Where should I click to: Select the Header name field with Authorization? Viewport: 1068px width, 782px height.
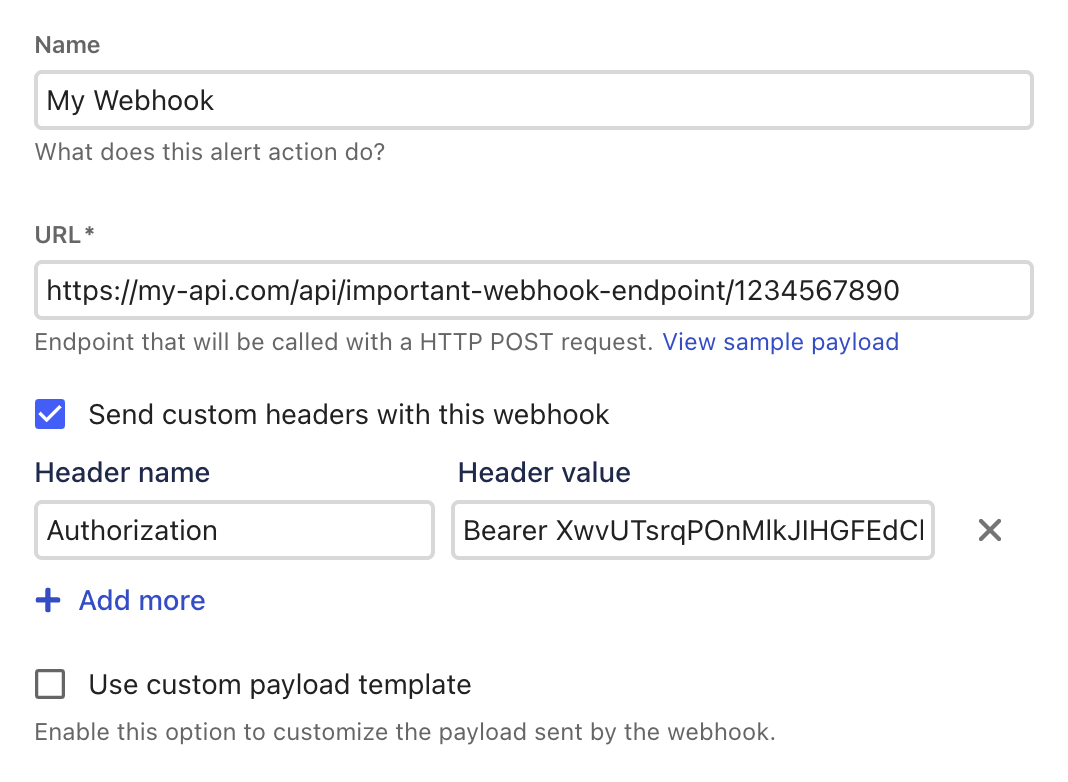pyautogui.click(x=234, y=530)
